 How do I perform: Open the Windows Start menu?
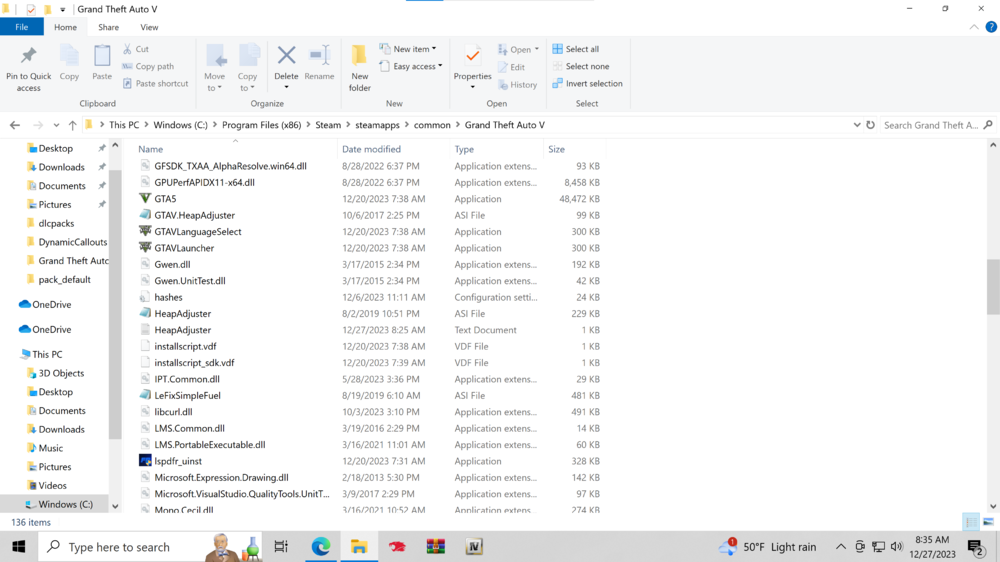18,547
